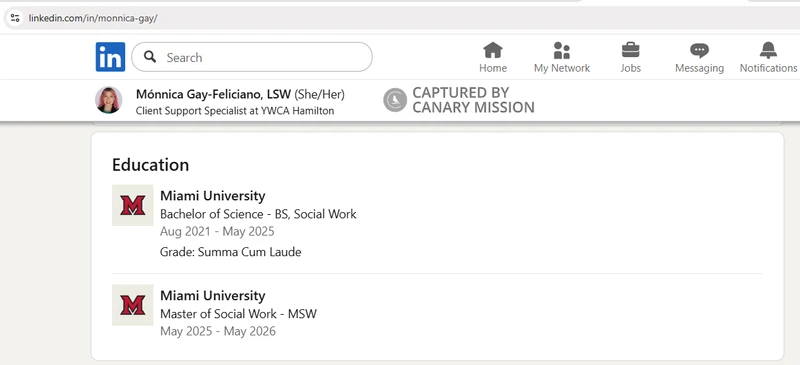Open the Messaging icon

click(699, 51)
